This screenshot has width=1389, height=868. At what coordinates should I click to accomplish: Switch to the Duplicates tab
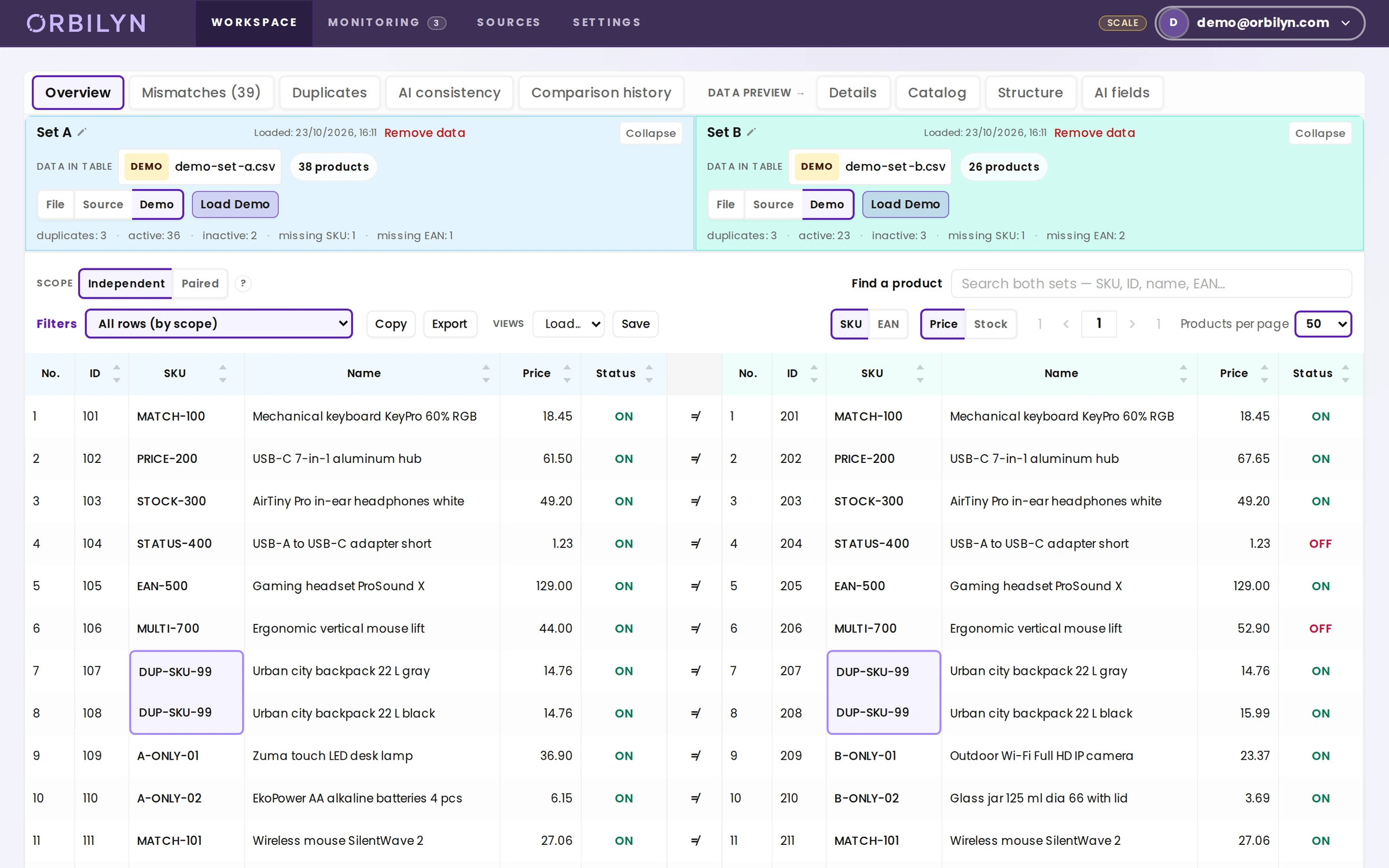(x=329, y=93)
